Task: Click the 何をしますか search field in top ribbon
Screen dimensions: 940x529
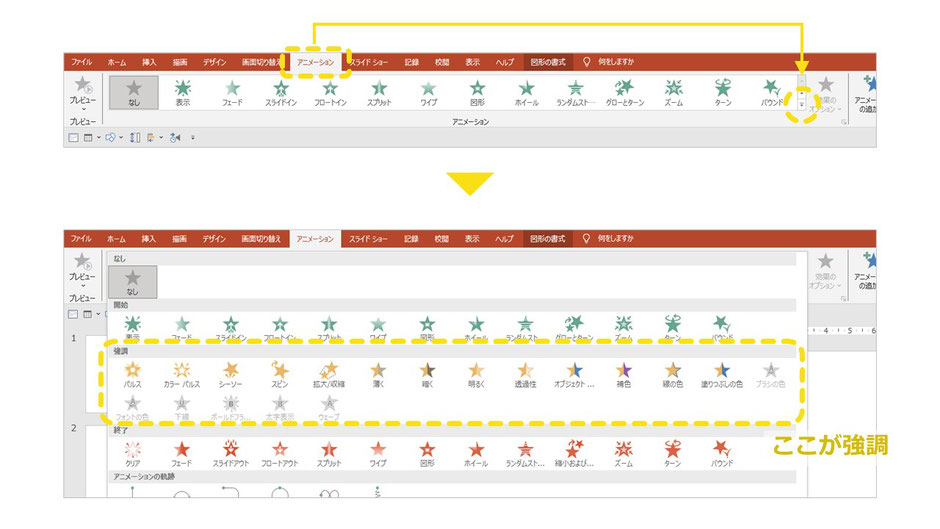Action: click(610, 62)
